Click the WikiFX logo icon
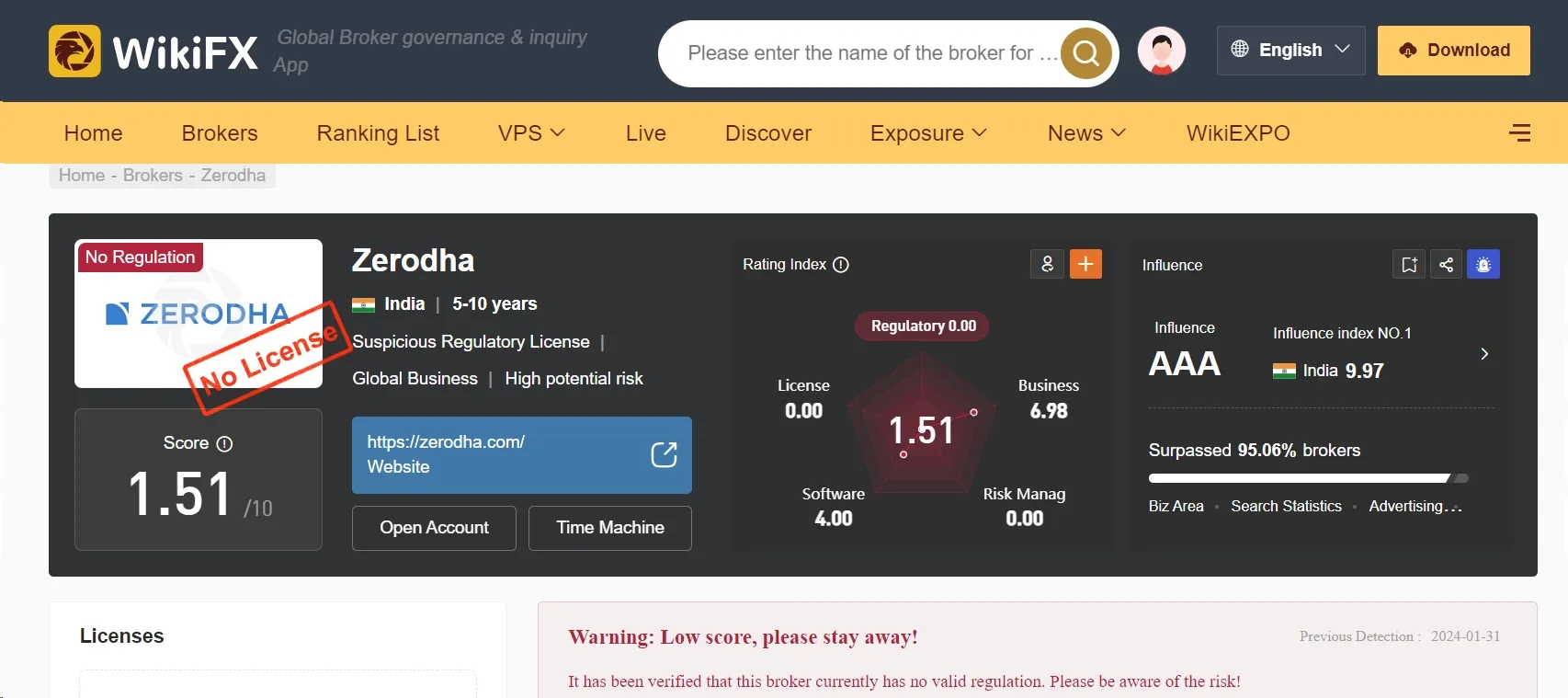The height and width of the screenshot is (698, 1568). pyautogui.click(x=74, y=51)
